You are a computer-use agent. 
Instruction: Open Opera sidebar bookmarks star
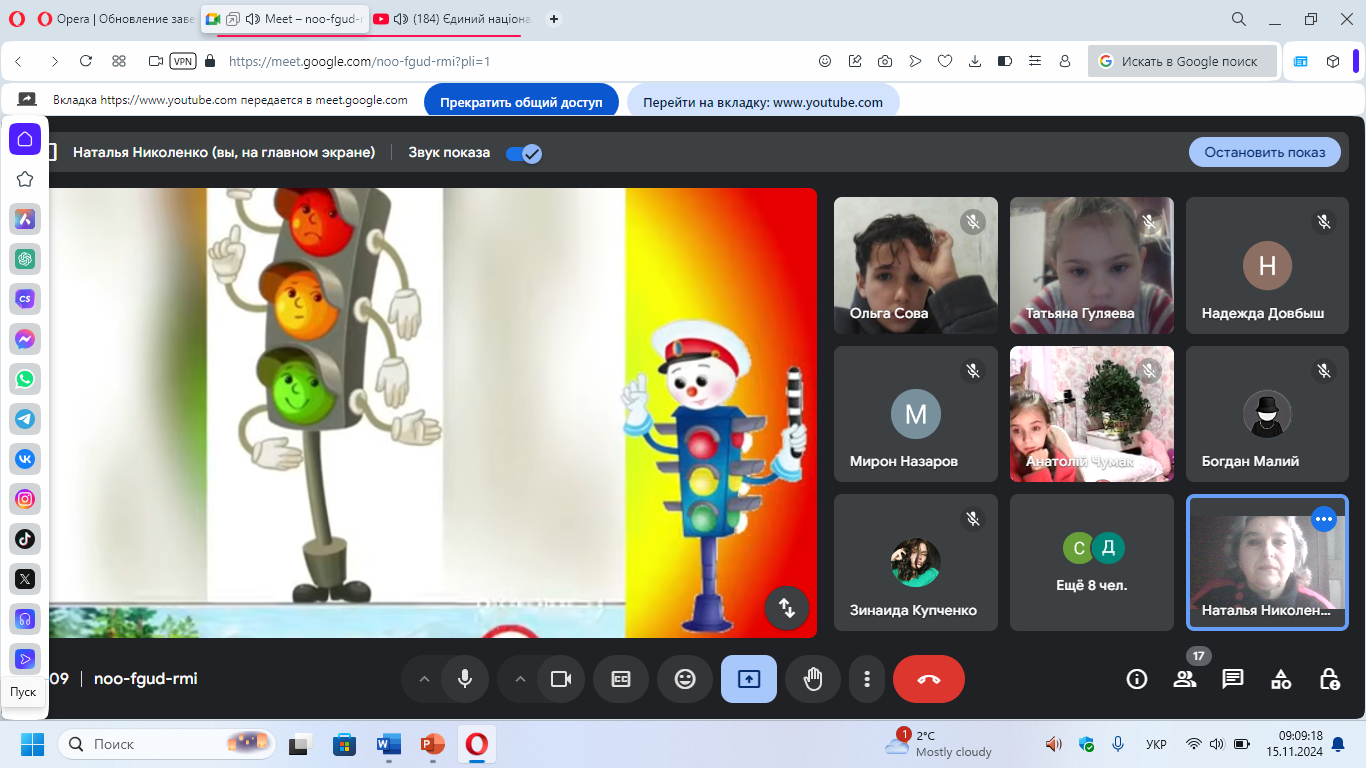(25, 179)
